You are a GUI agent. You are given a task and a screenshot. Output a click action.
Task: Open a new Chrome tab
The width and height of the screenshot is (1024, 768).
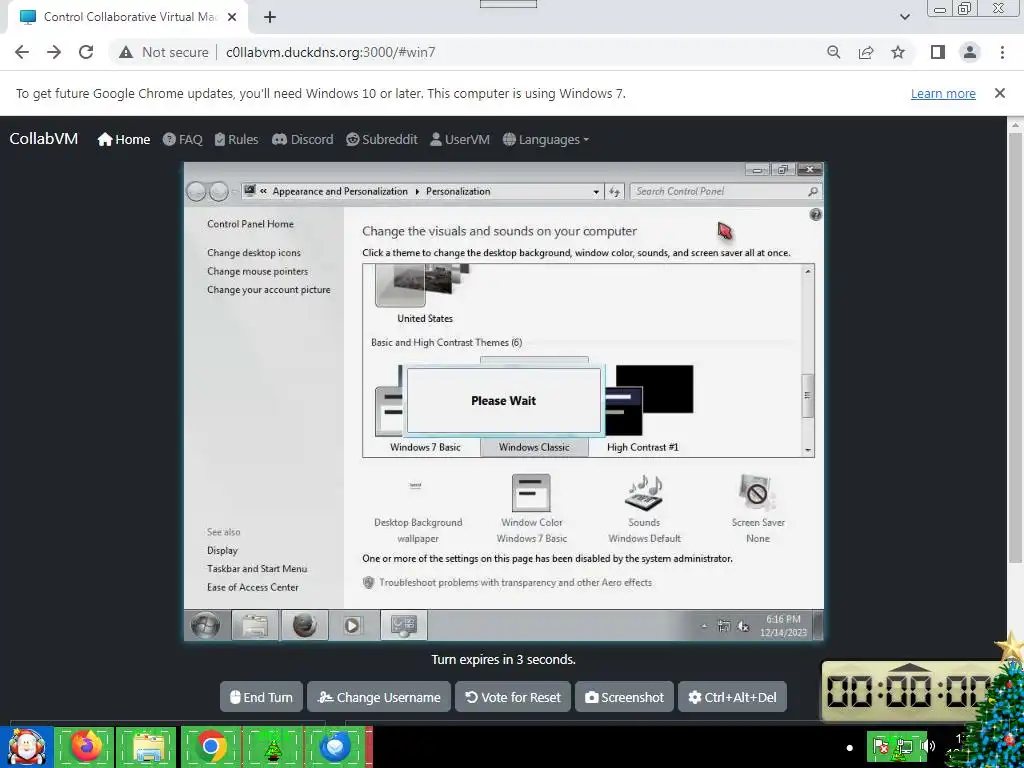tap(270, 17)
